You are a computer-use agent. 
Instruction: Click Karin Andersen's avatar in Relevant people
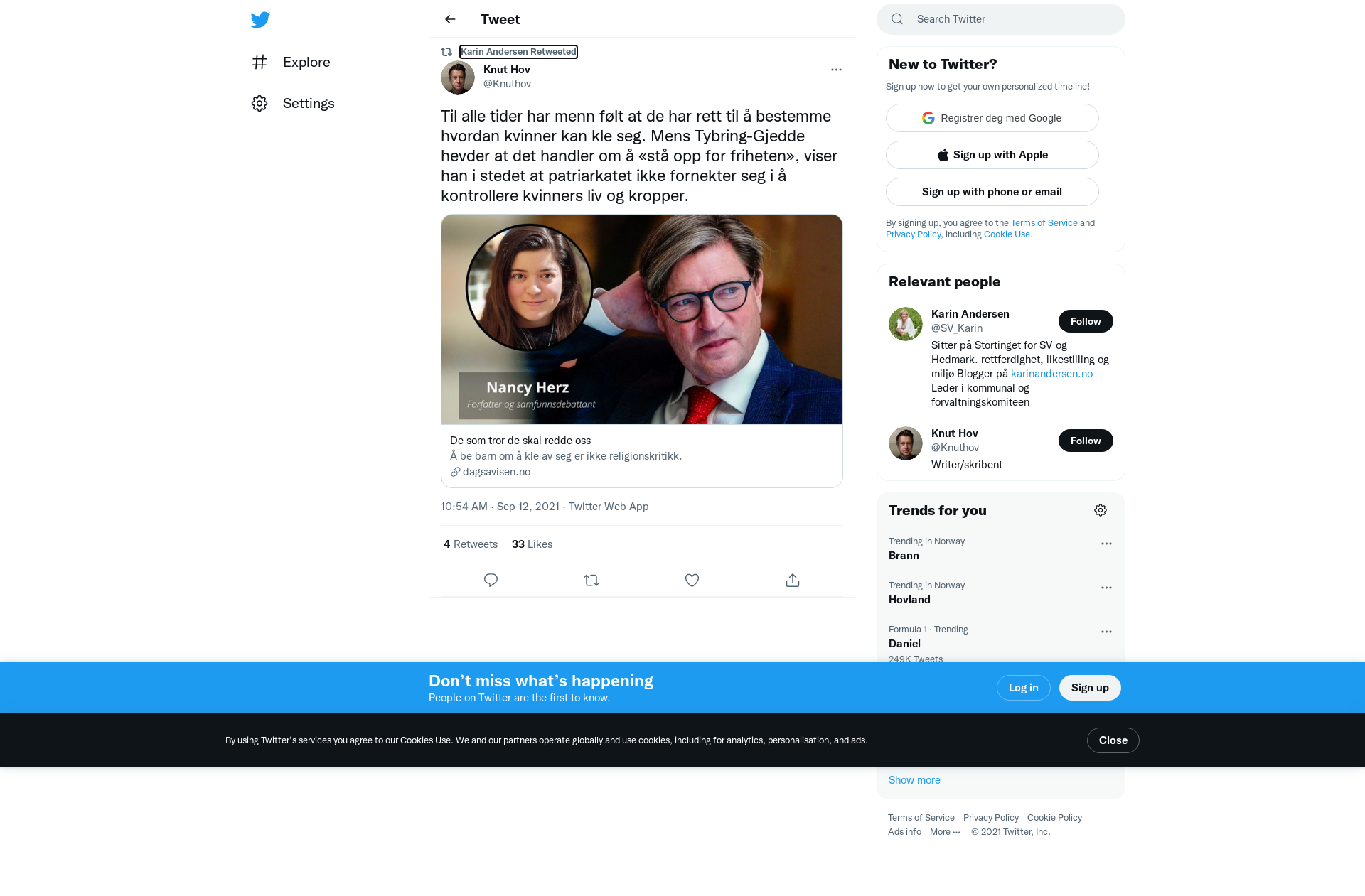(906, 324)
